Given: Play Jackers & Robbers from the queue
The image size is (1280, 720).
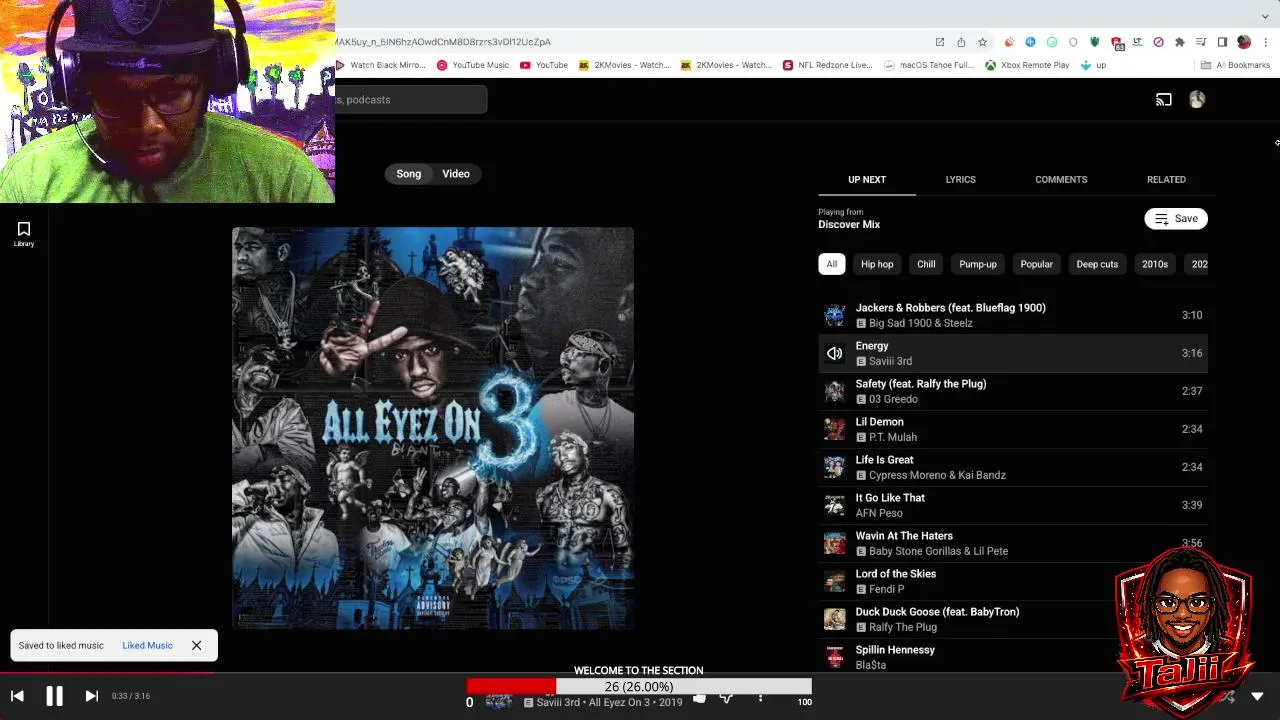Looking at the screenshot, I should coord(1013,315).
